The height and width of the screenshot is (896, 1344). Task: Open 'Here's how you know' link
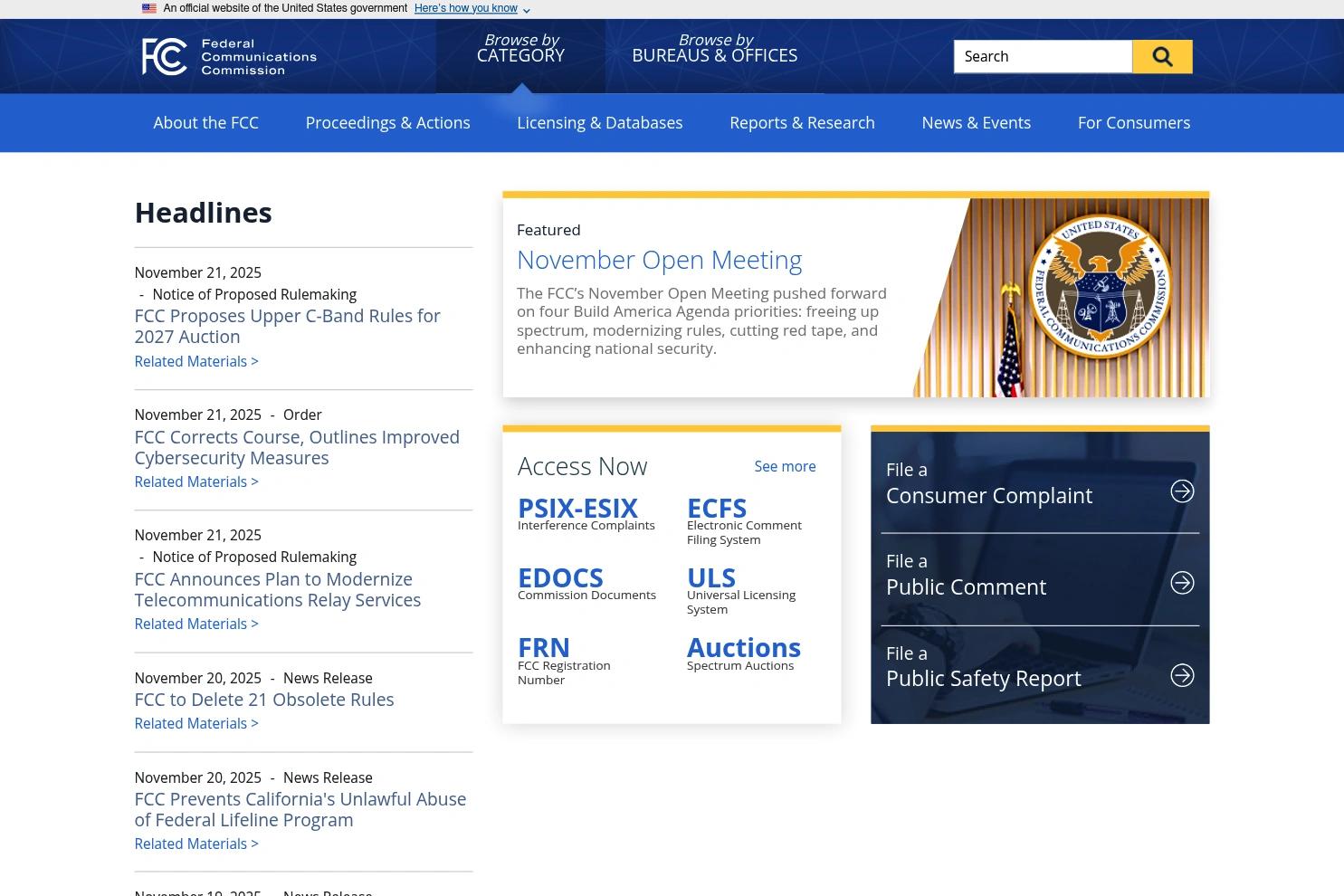tap(466, 8)
